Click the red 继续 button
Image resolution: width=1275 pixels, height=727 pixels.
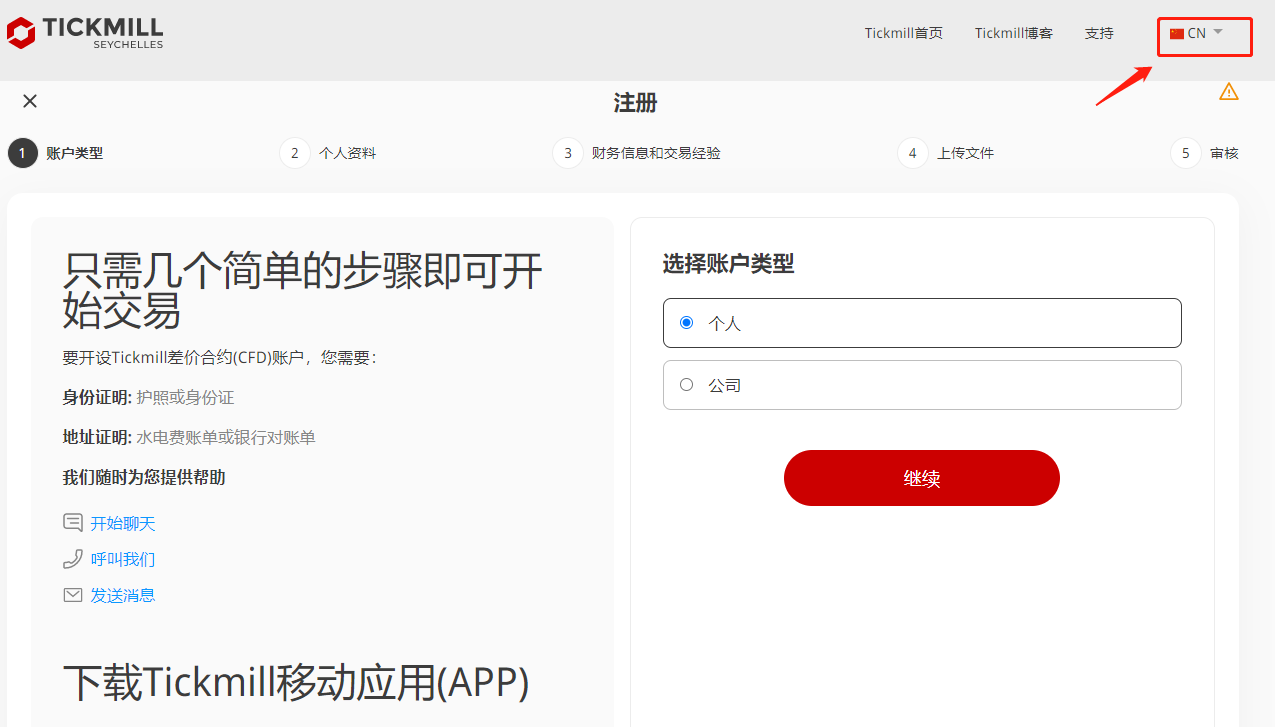click(x=921, y=478)
